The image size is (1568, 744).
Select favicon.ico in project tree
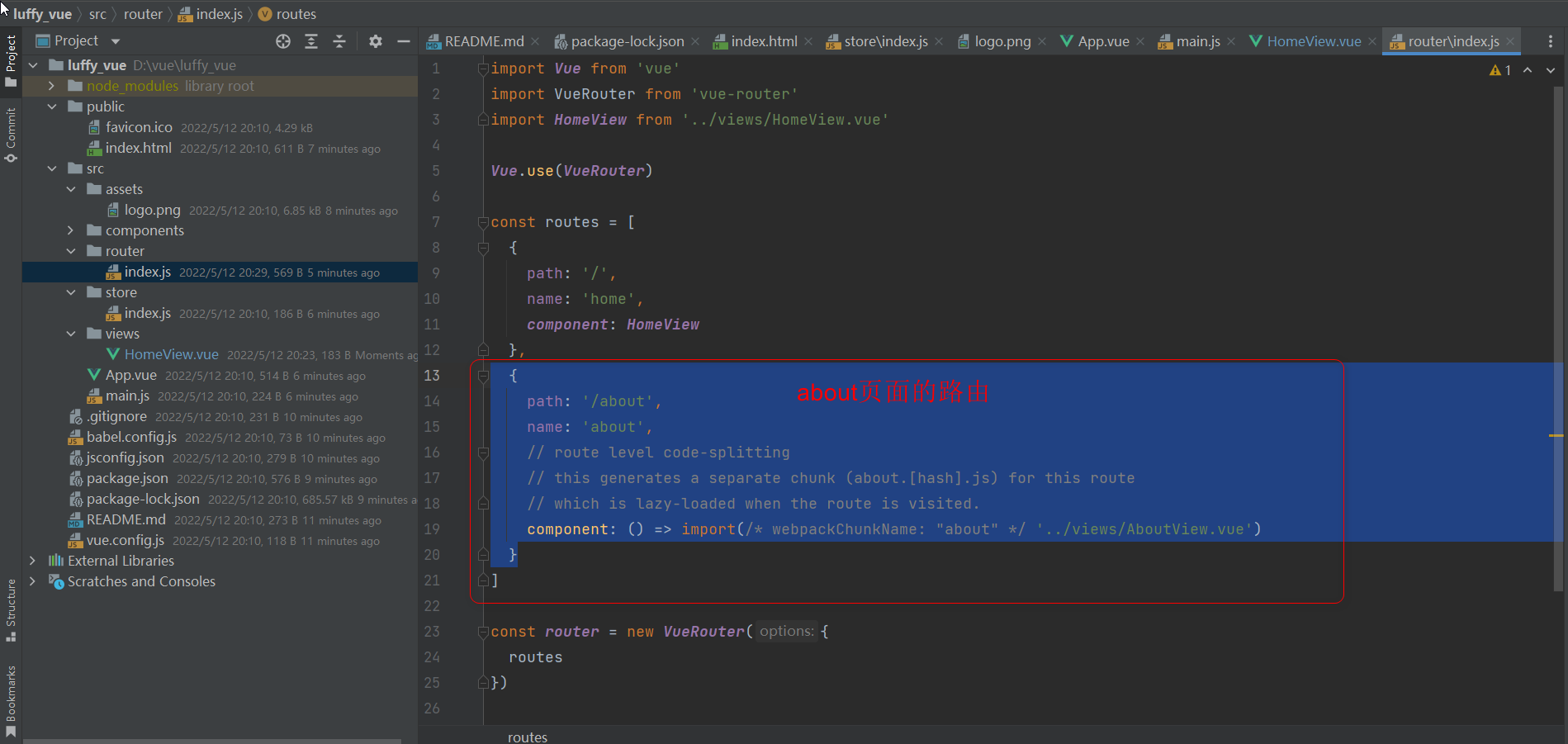click(x=139, y=127)
